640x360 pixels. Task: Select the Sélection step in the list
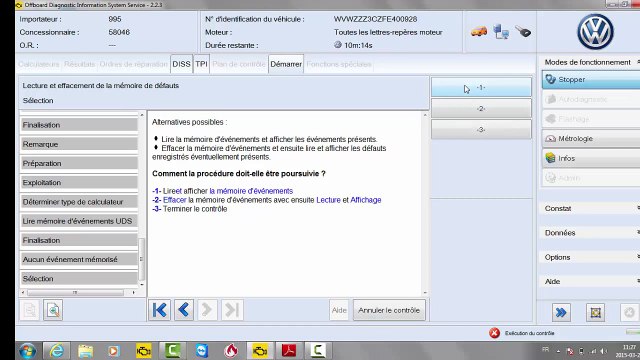(79, 278)
